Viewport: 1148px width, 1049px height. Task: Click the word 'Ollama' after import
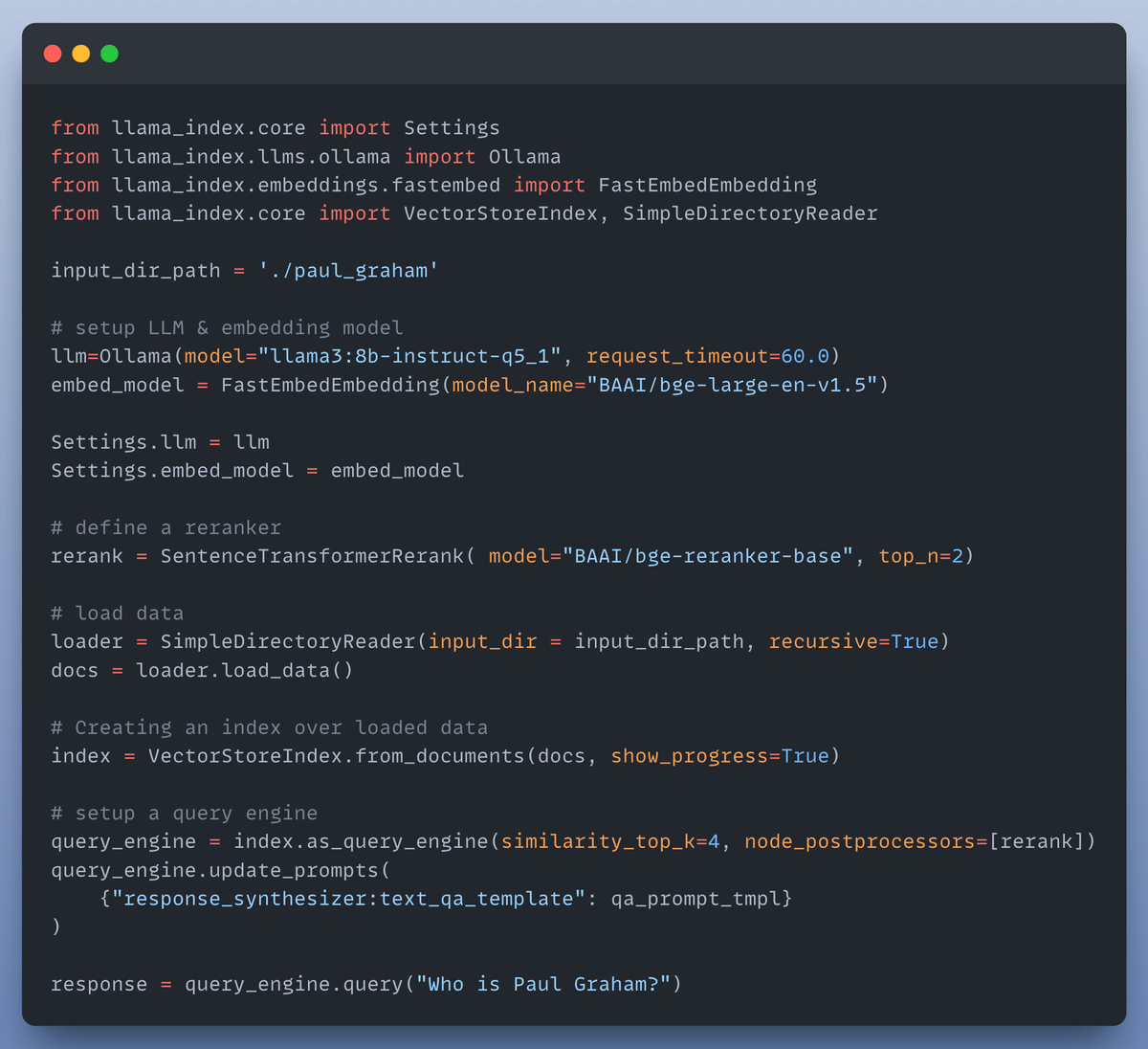[x=525, y=157]
